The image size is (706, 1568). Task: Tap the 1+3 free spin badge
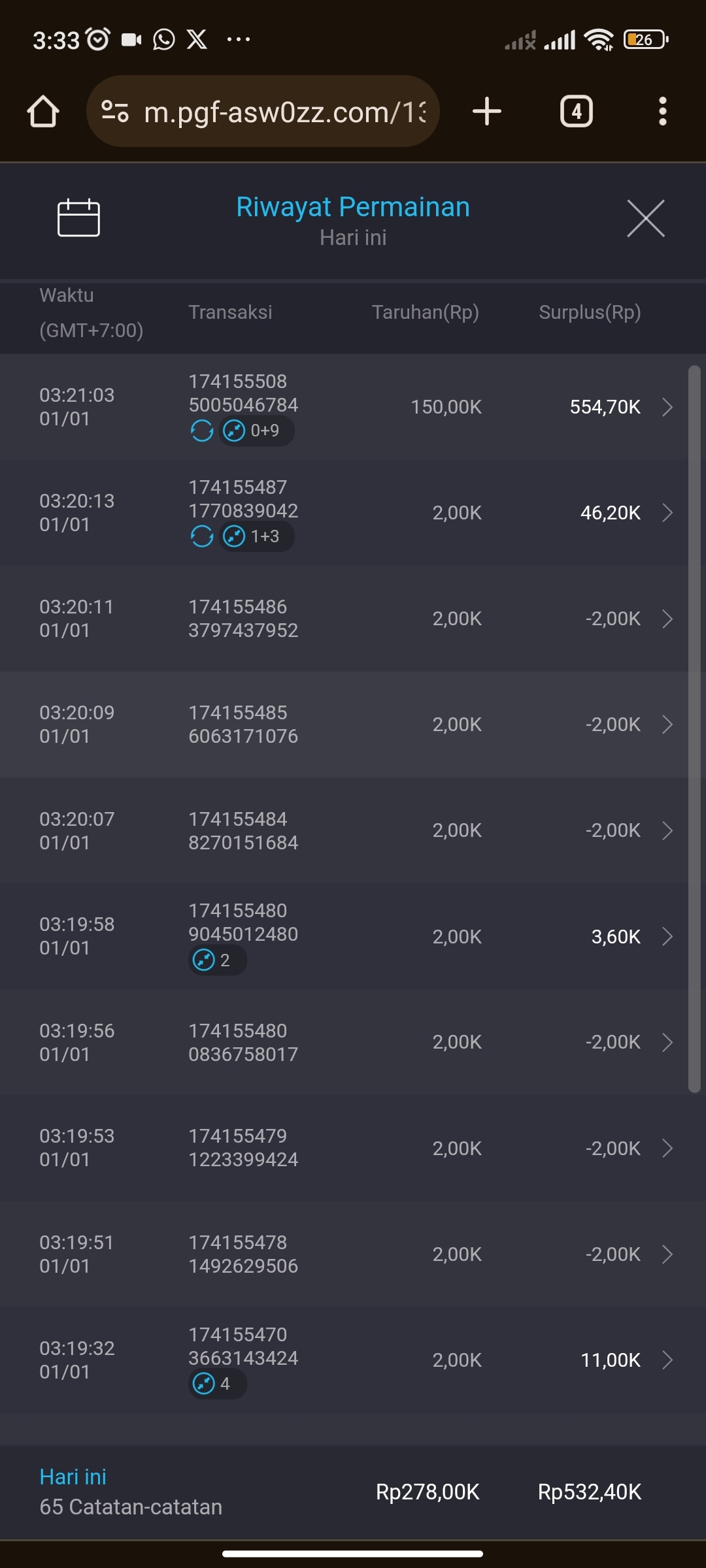point(256,536)
